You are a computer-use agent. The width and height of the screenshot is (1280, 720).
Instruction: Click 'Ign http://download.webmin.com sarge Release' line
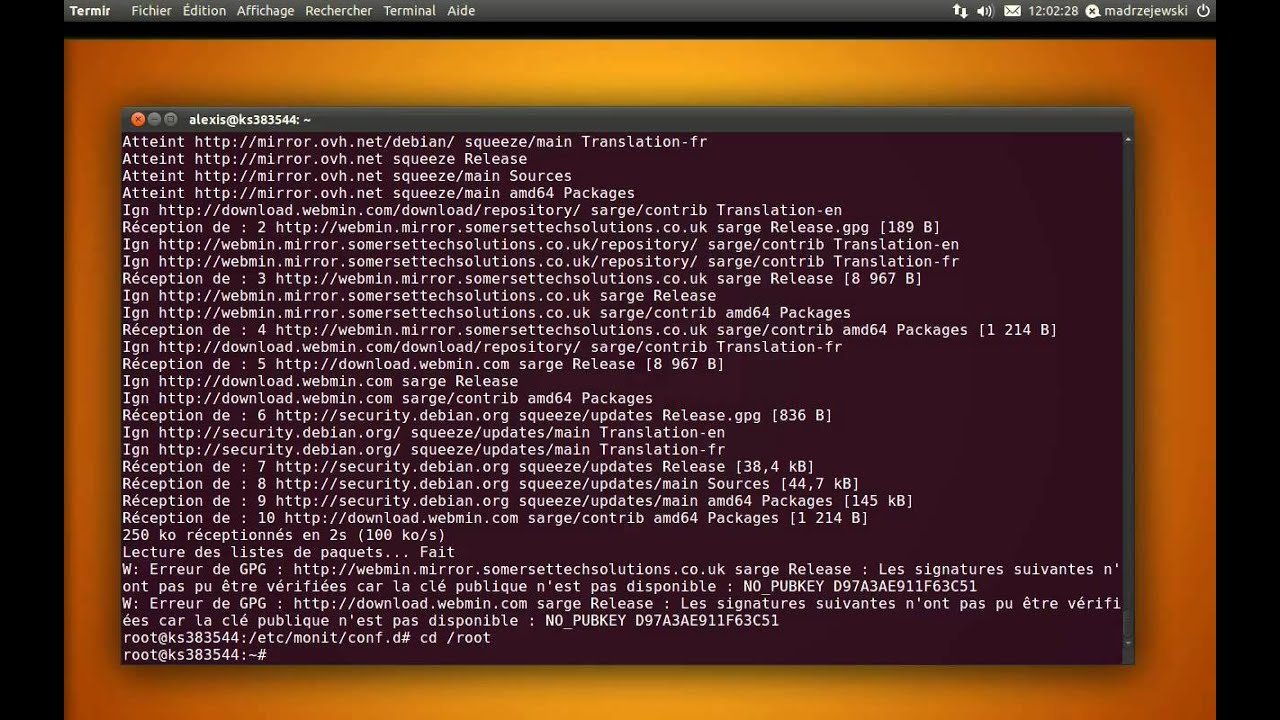click(320, 381)
